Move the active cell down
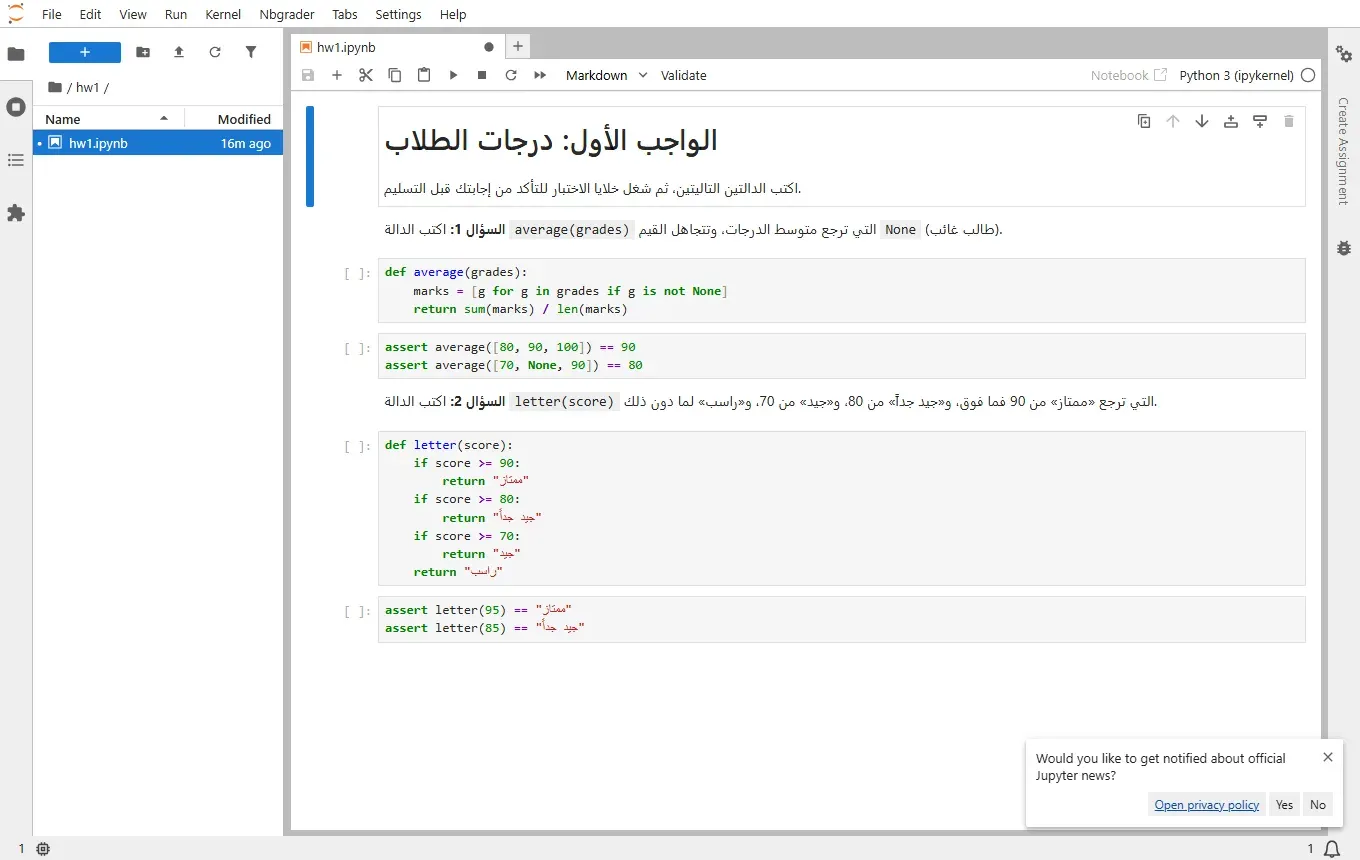Screen dimensions: 1360x860 (1202, 121)
